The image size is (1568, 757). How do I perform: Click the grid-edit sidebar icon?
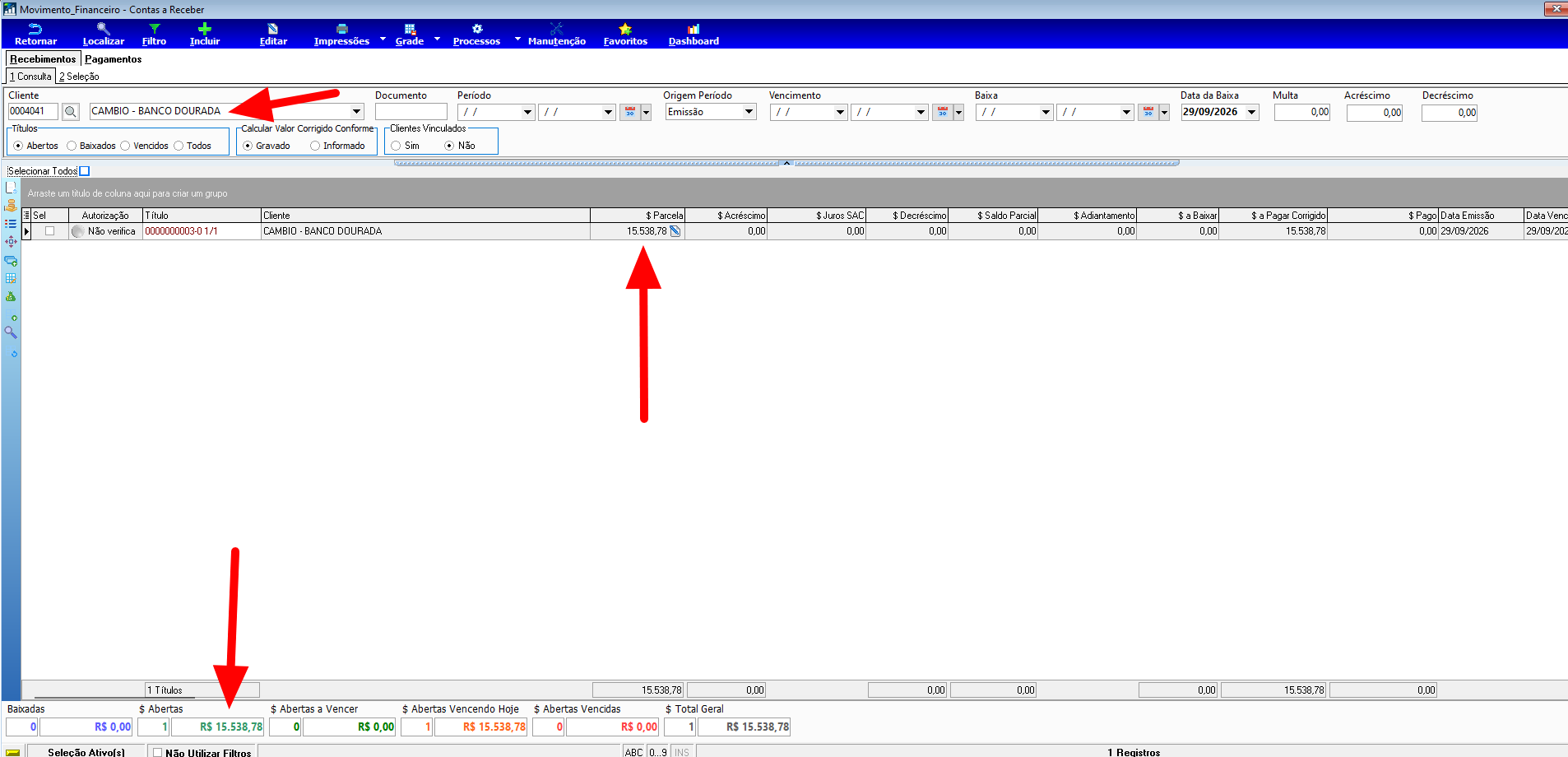(11, 278)
